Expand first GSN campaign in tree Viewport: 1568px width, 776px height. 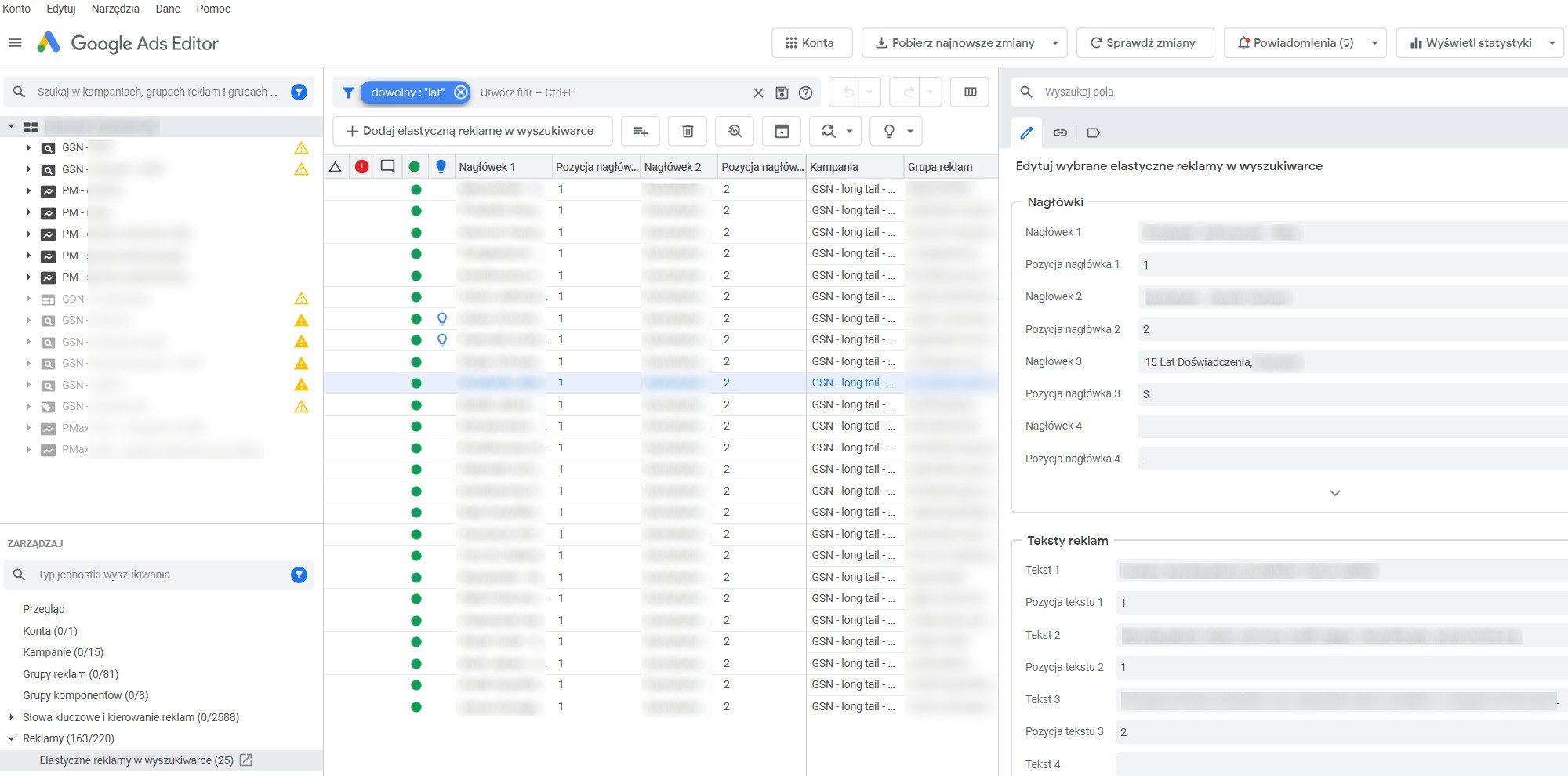click(28, 147)
